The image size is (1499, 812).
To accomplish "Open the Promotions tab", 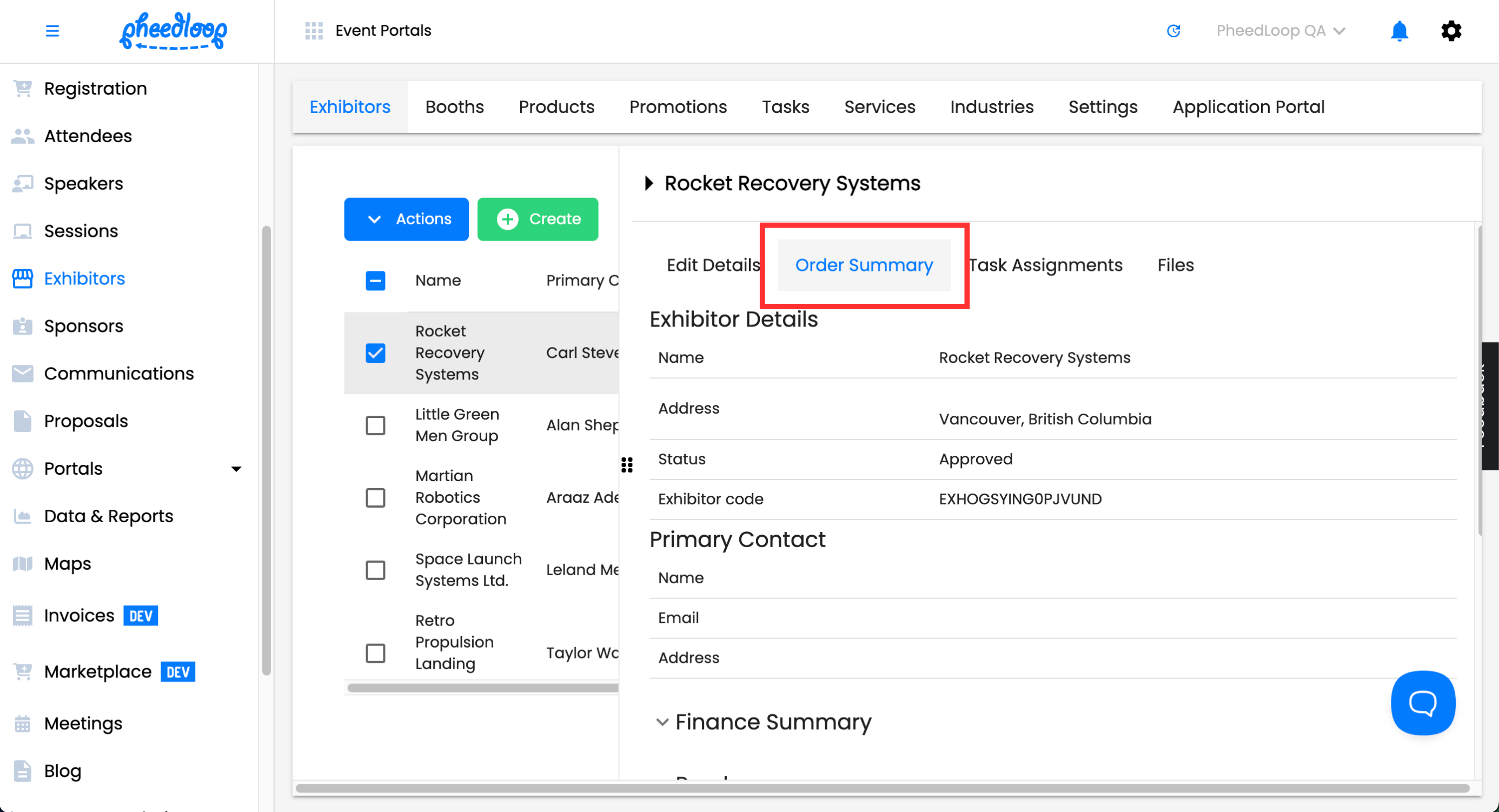I will (x=678, y=107).
